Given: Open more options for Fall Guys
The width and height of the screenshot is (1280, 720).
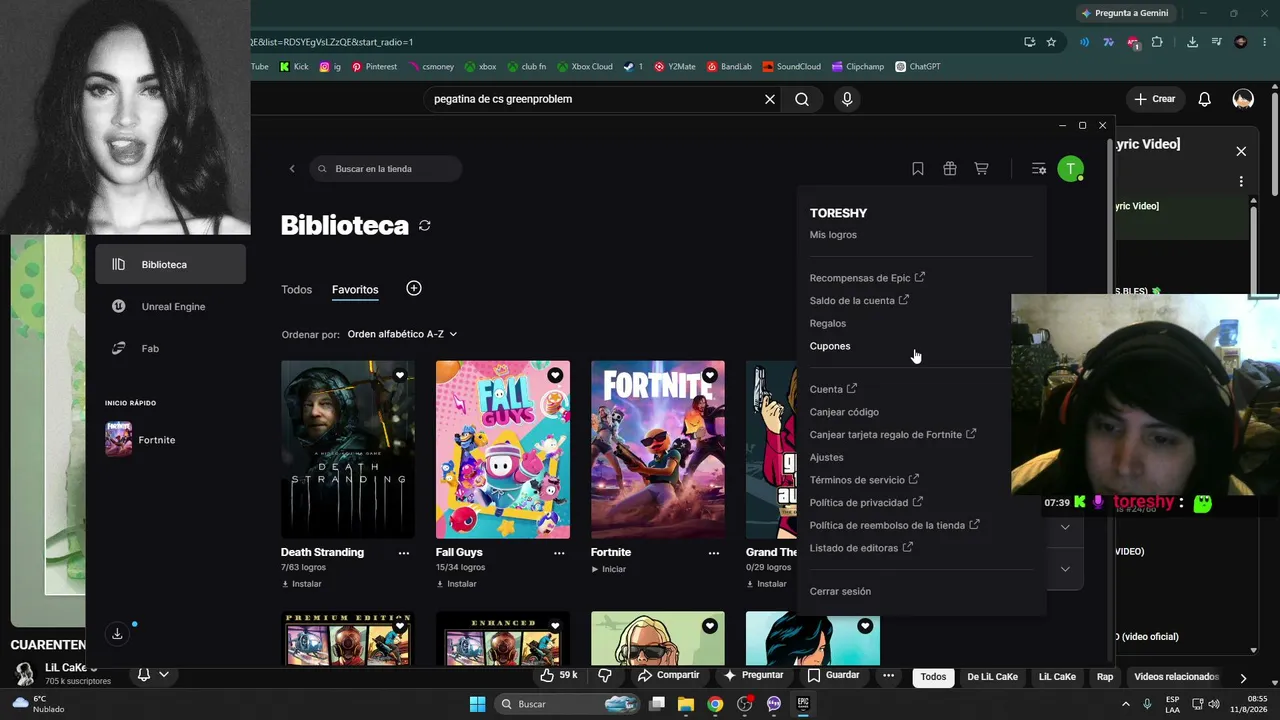Looking at the screenshot, I should point(559,552).
